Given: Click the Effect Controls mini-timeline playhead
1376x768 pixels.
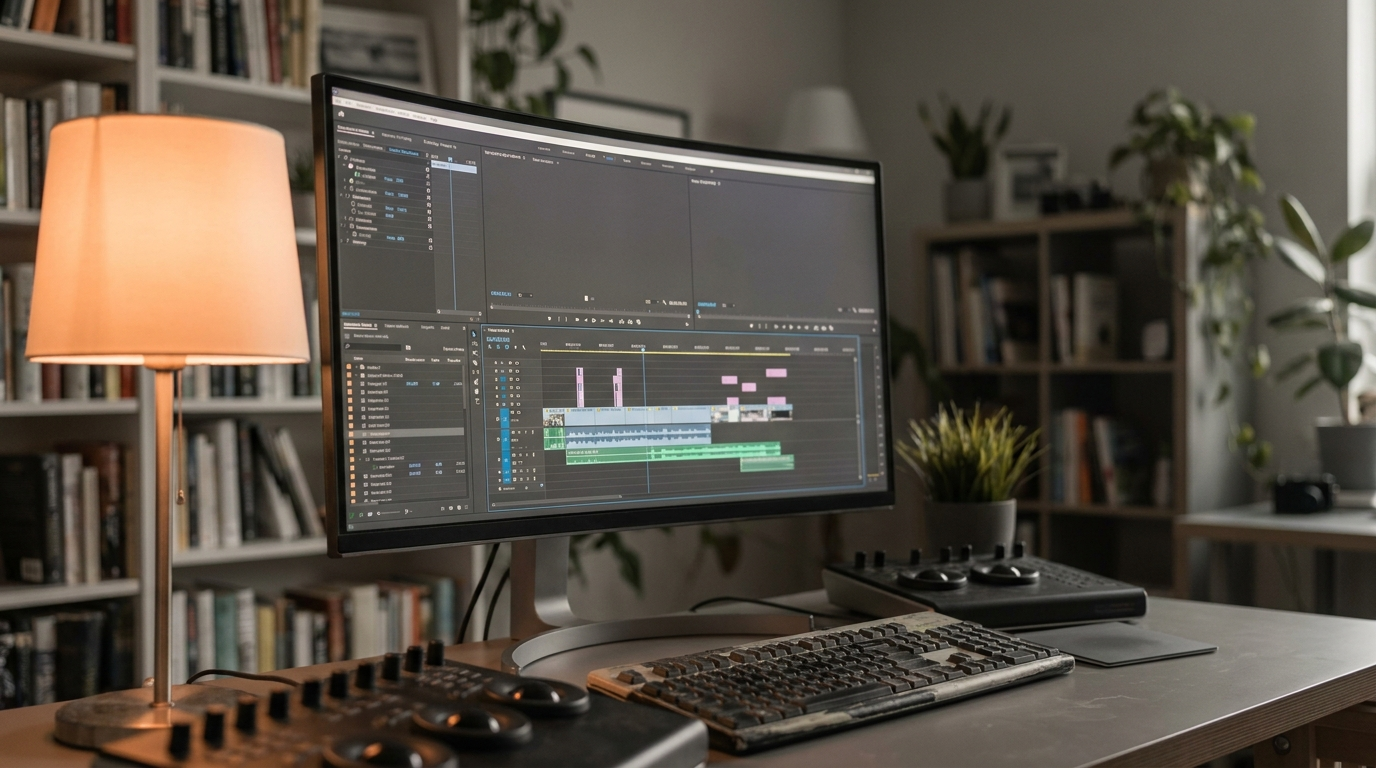Looking at the screenshot, I should 450,159.
